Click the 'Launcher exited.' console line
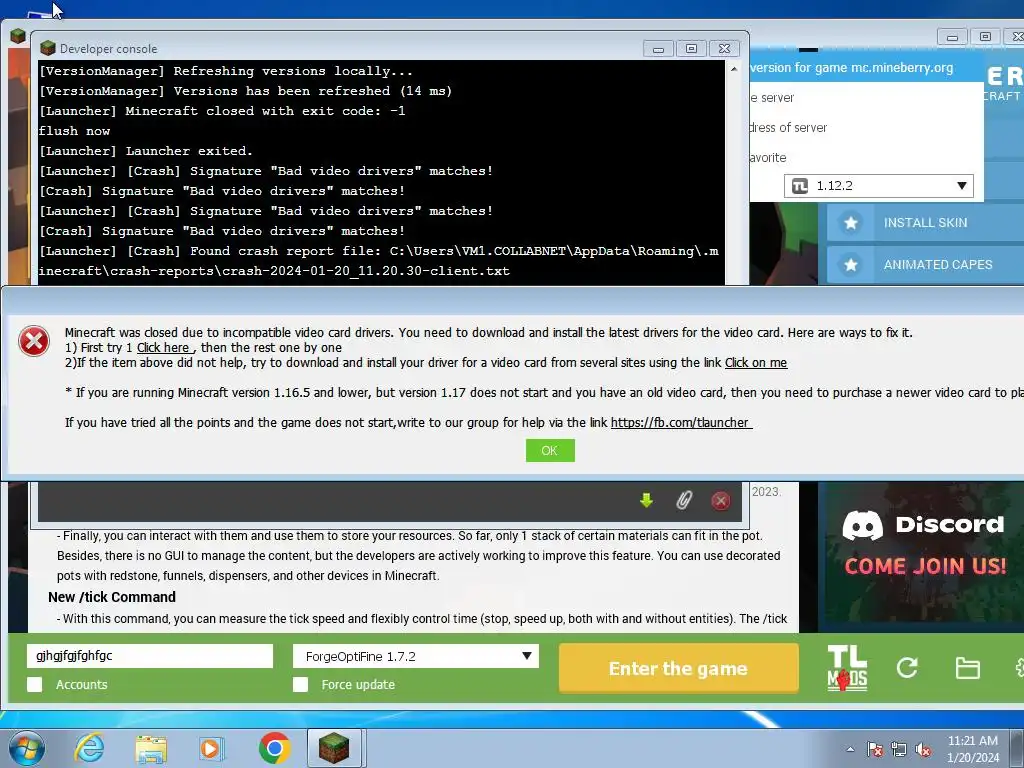The height and width of the screenshot is (768, 1024). point(146,151)
